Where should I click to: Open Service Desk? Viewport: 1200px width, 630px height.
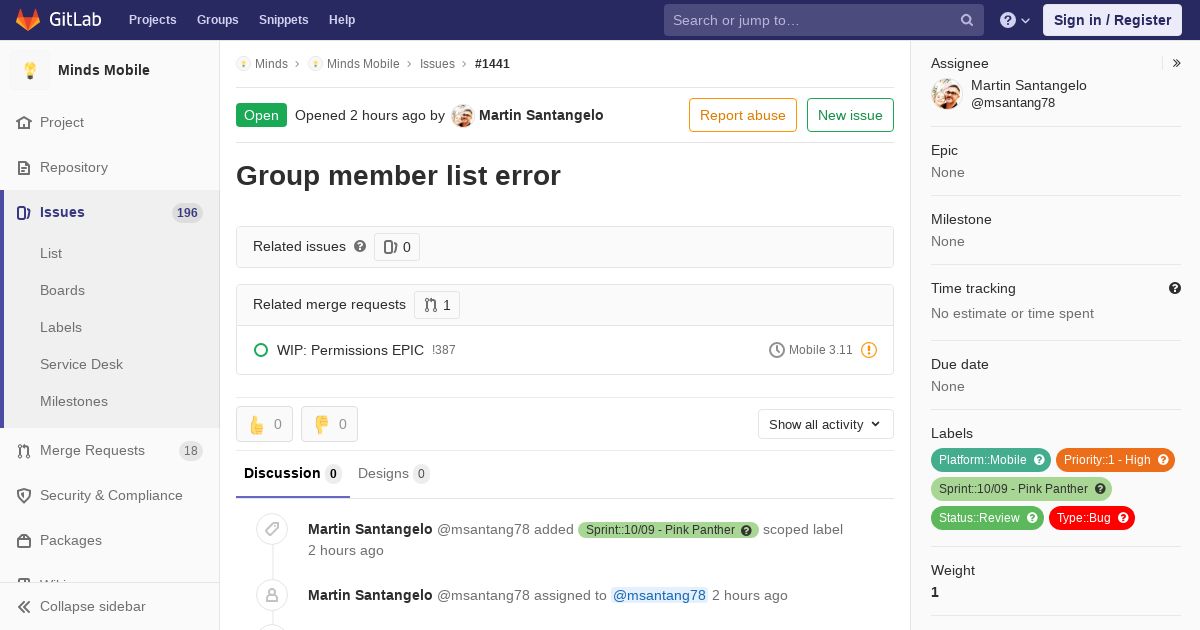[x=81, y=364]
